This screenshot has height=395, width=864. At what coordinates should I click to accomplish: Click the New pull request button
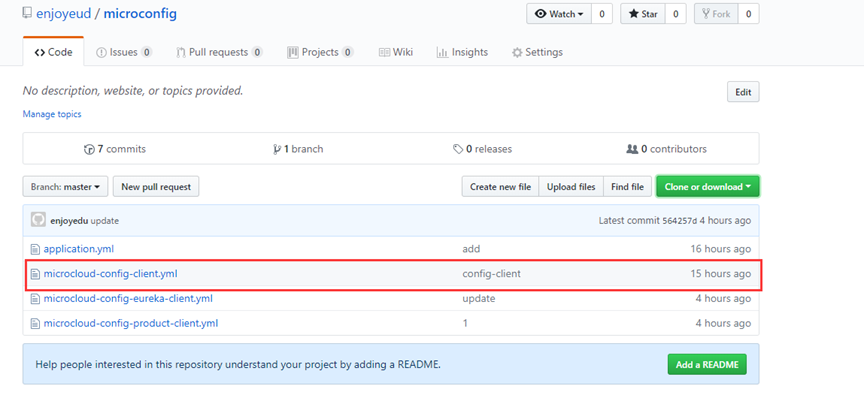(x=156, y=187)
